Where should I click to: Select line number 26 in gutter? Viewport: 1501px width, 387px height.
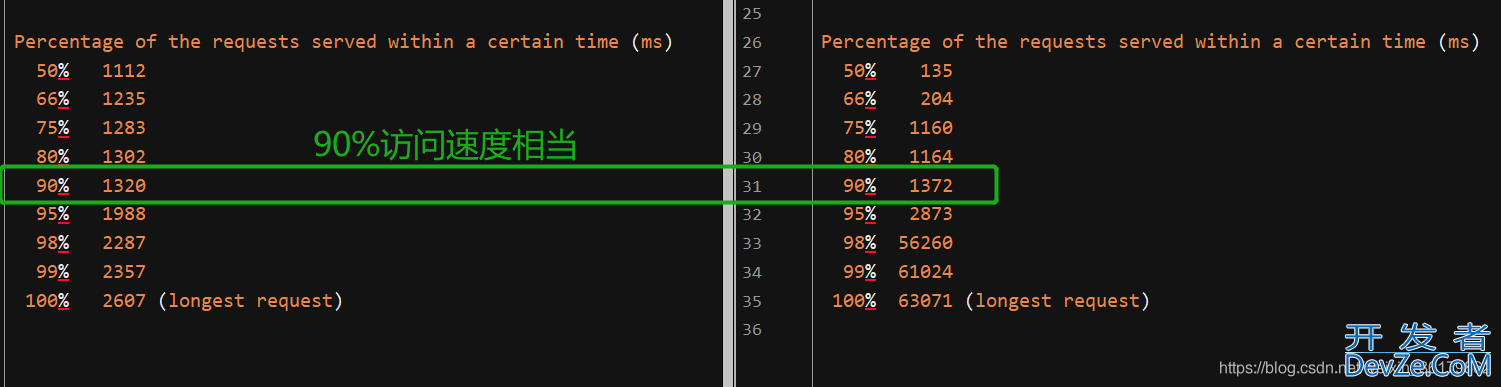pyautogui.click(x=751, y=43)
